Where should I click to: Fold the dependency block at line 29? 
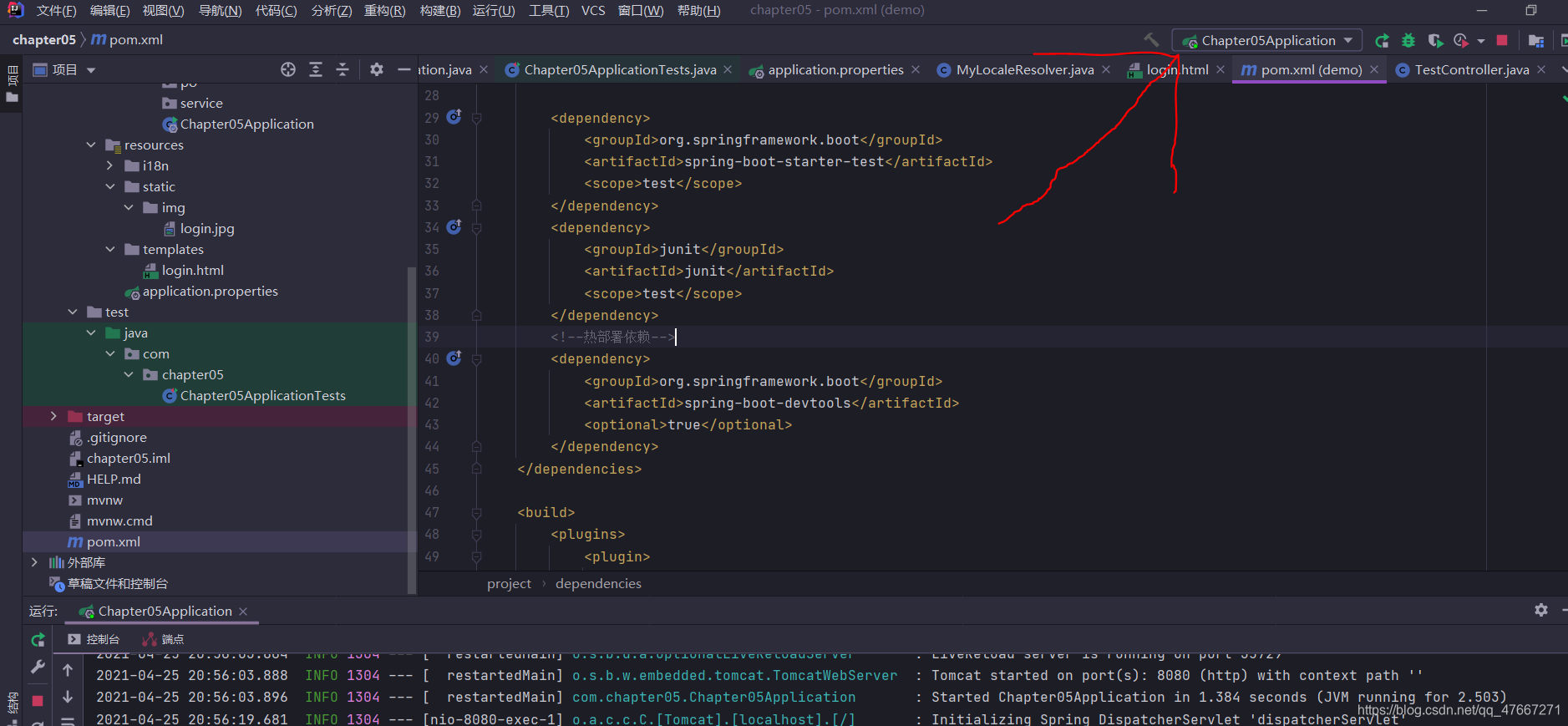[476, 119]
